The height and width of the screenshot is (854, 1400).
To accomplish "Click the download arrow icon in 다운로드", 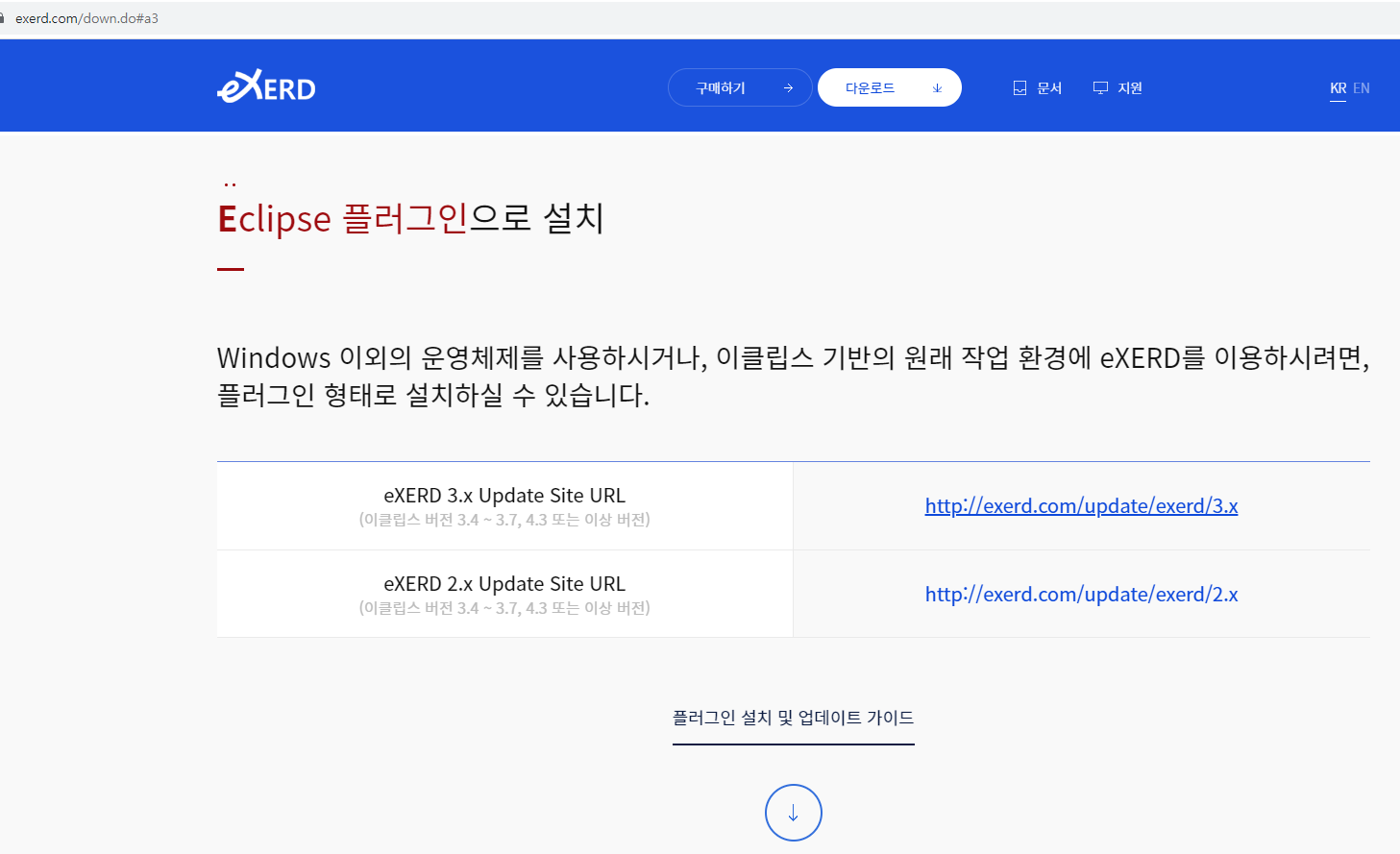I will pos(937,88).
